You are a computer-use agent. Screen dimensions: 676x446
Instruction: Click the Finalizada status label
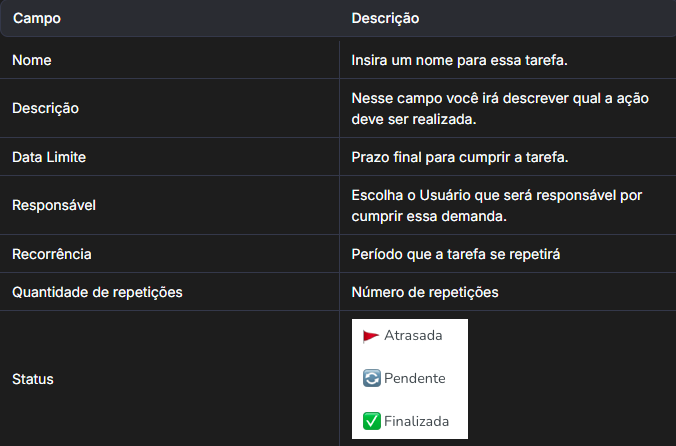click(x=416, y=421)
